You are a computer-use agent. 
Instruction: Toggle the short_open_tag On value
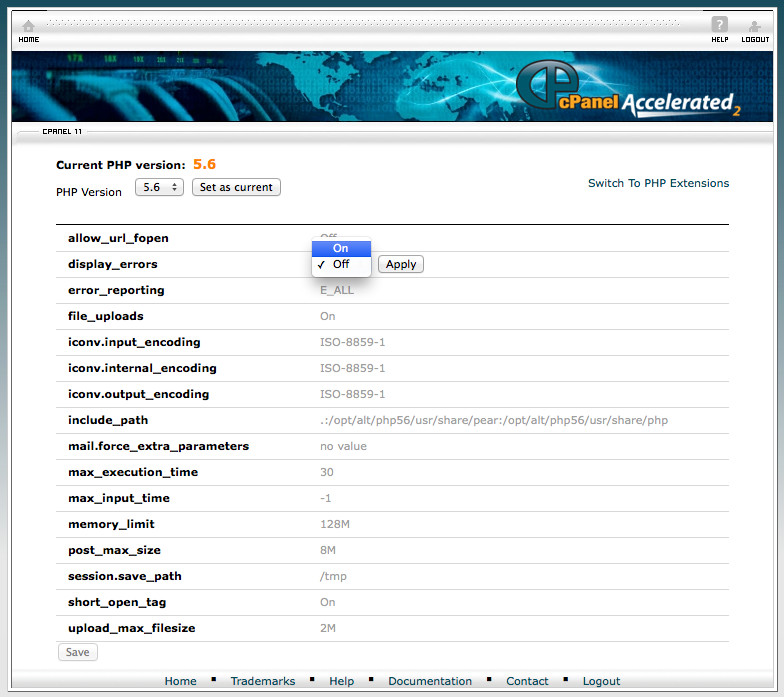pyautogui.click(x=327, y=602)
